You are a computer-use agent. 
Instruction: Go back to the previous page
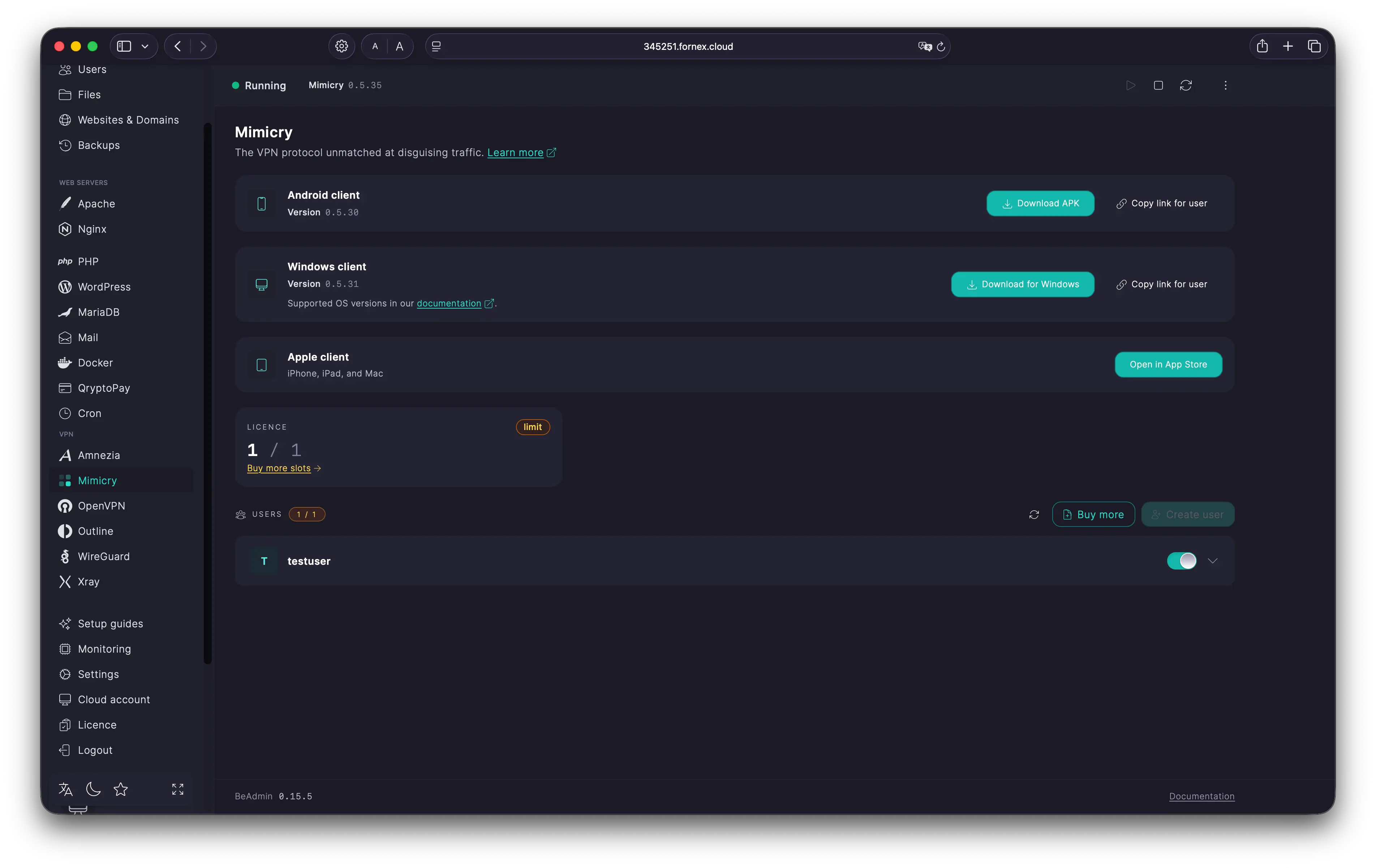point(178,46)
